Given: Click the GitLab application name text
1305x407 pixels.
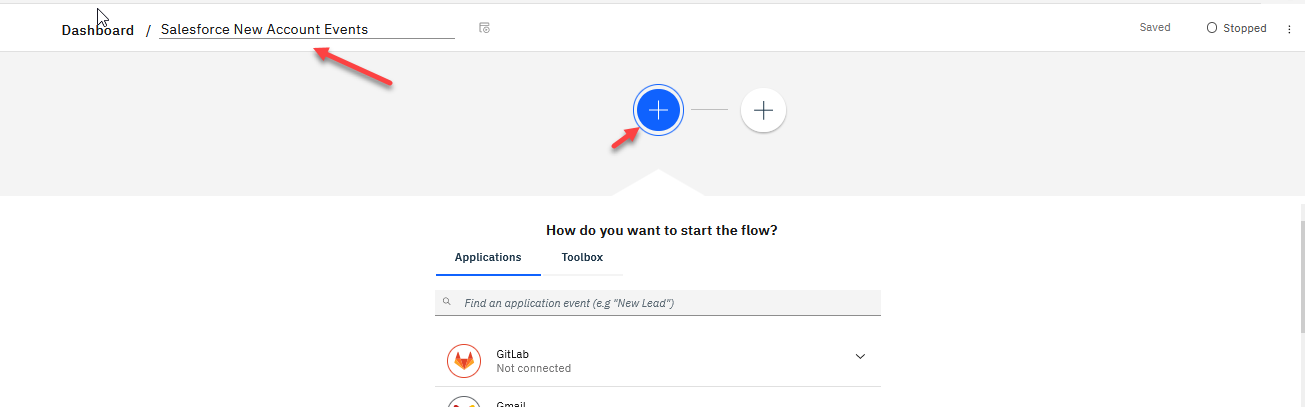Looking at the screenshot, I should [512, 354].
